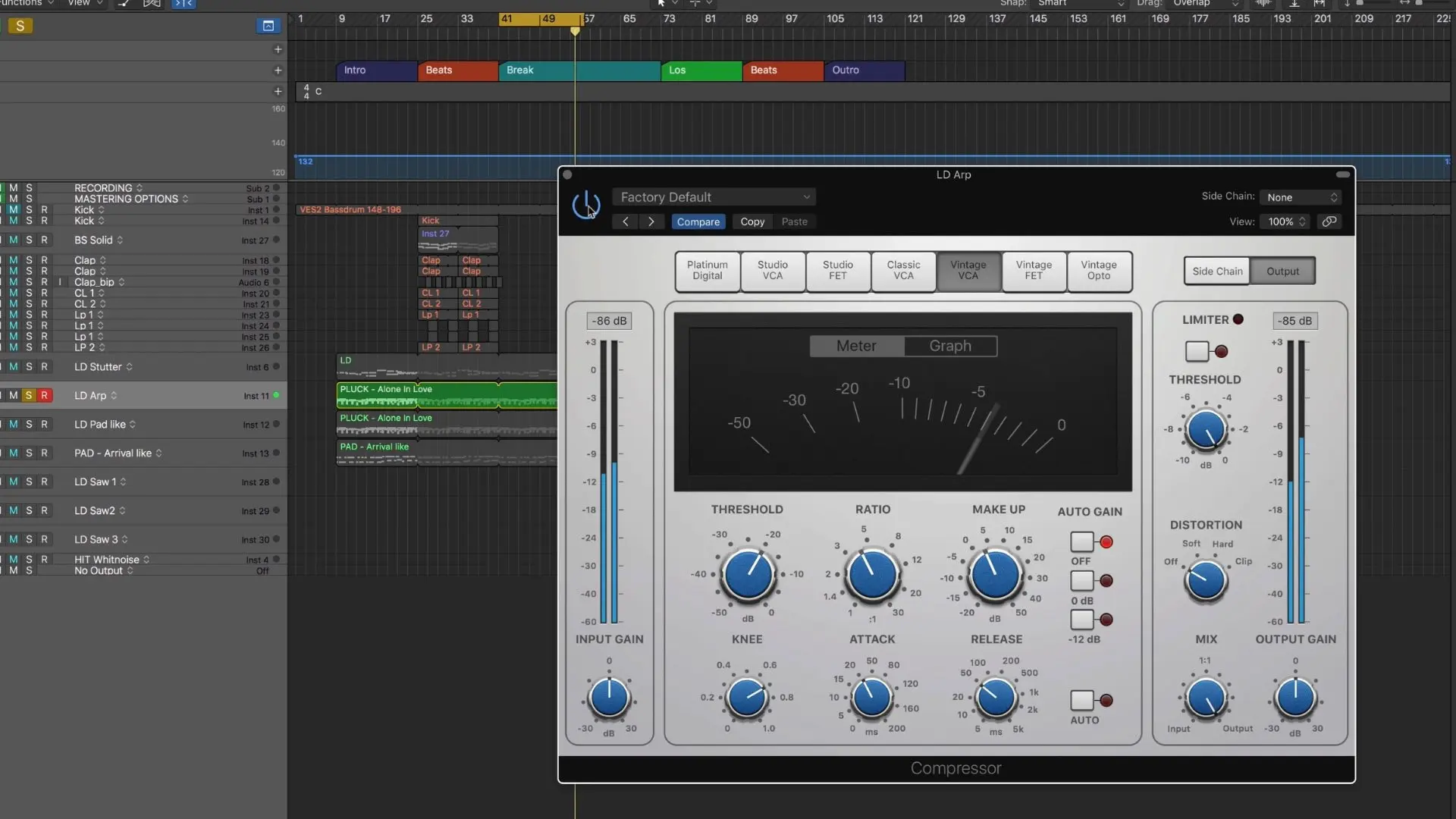Open the Factory Default preset dropdown
This screenshot has height=819, width=1456.
pyautogui.click(x=714, y=197)
